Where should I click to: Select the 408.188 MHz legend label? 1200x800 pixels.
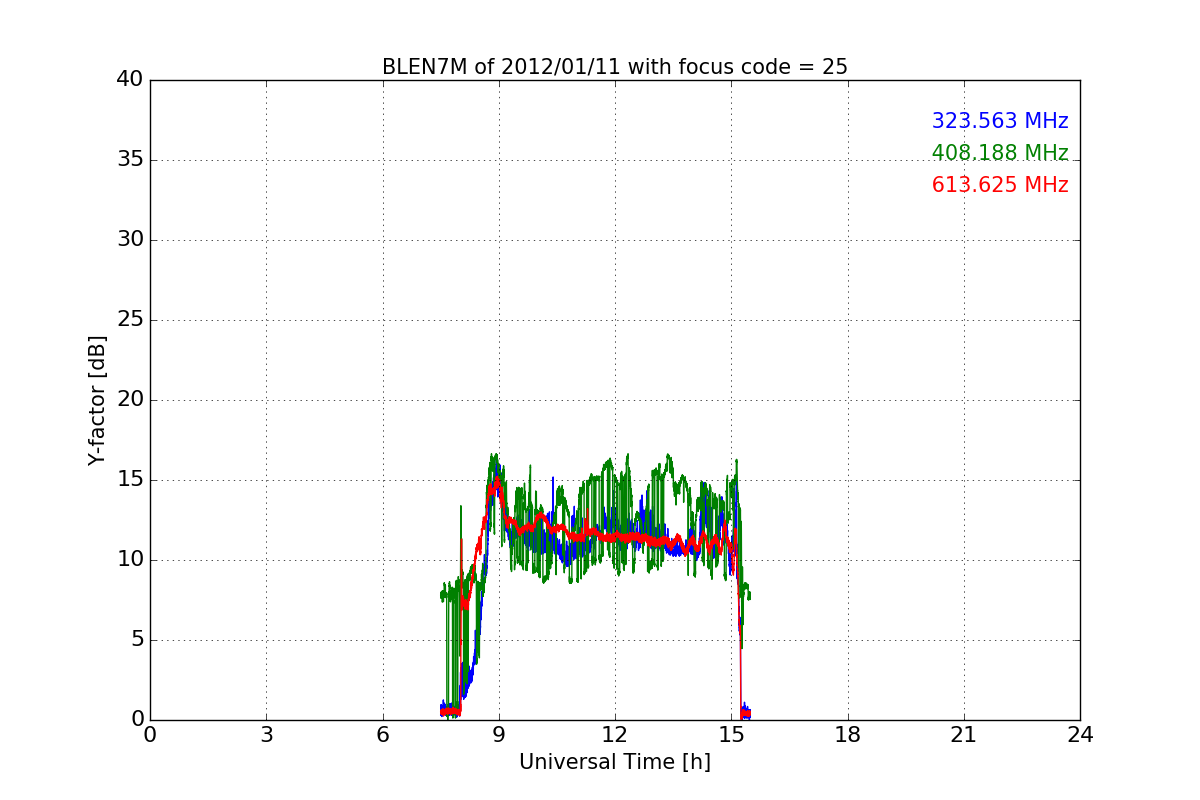click(x=1000, y=153)
